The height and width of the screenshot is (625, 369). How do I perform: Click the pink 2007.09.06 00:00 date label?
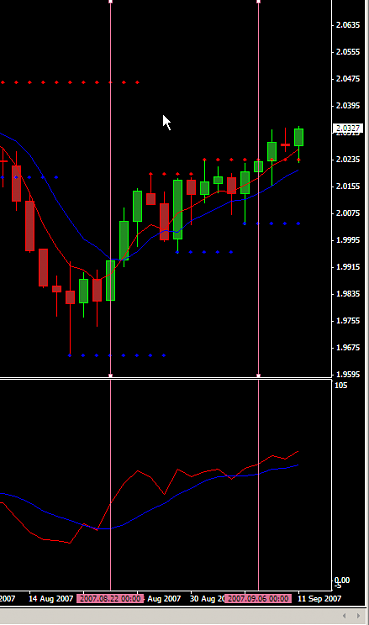point(258,599)
